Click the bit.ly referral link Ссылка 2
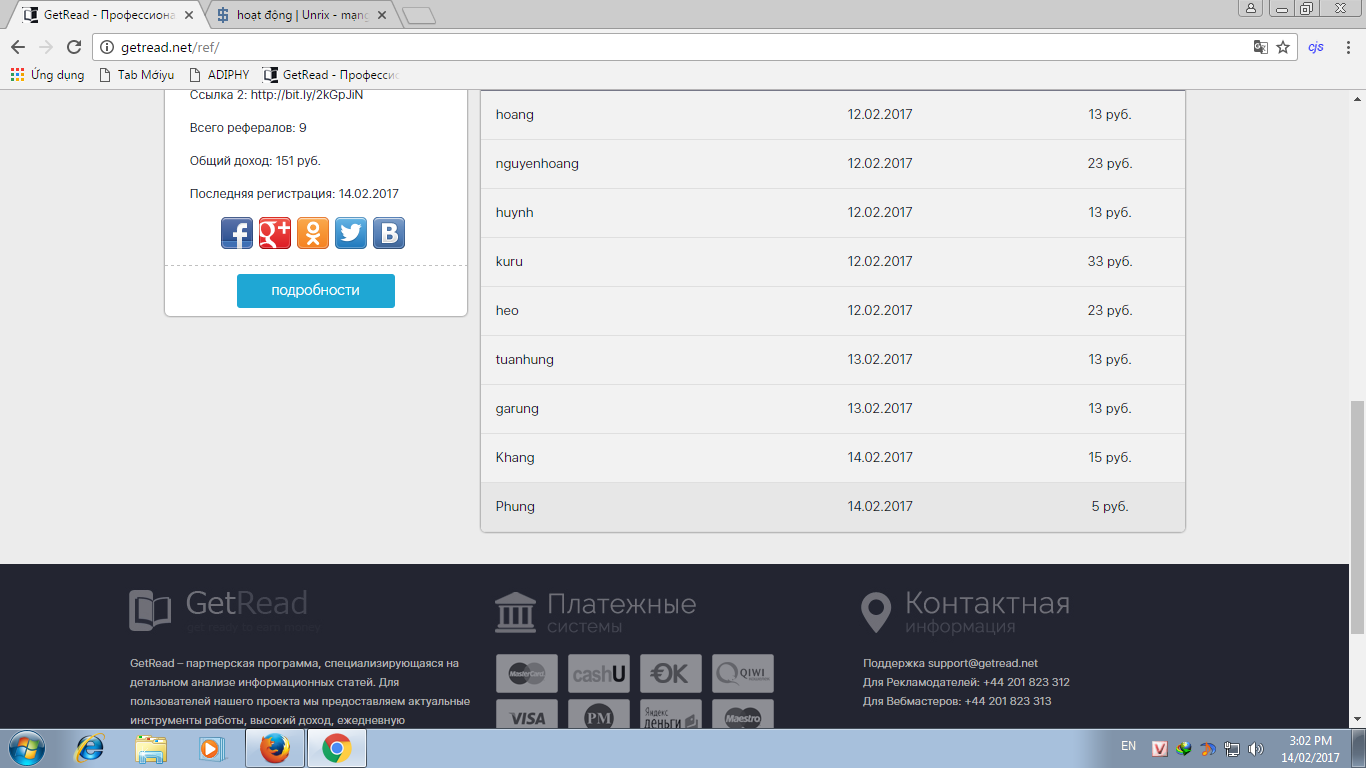 pyautogui.click(x=307, y=95)
